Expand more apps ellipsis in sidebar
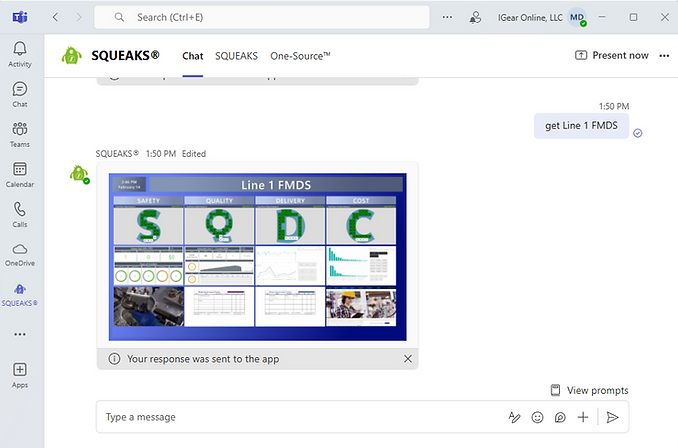Viewport: 678px width, 448px height. point(20,334)
